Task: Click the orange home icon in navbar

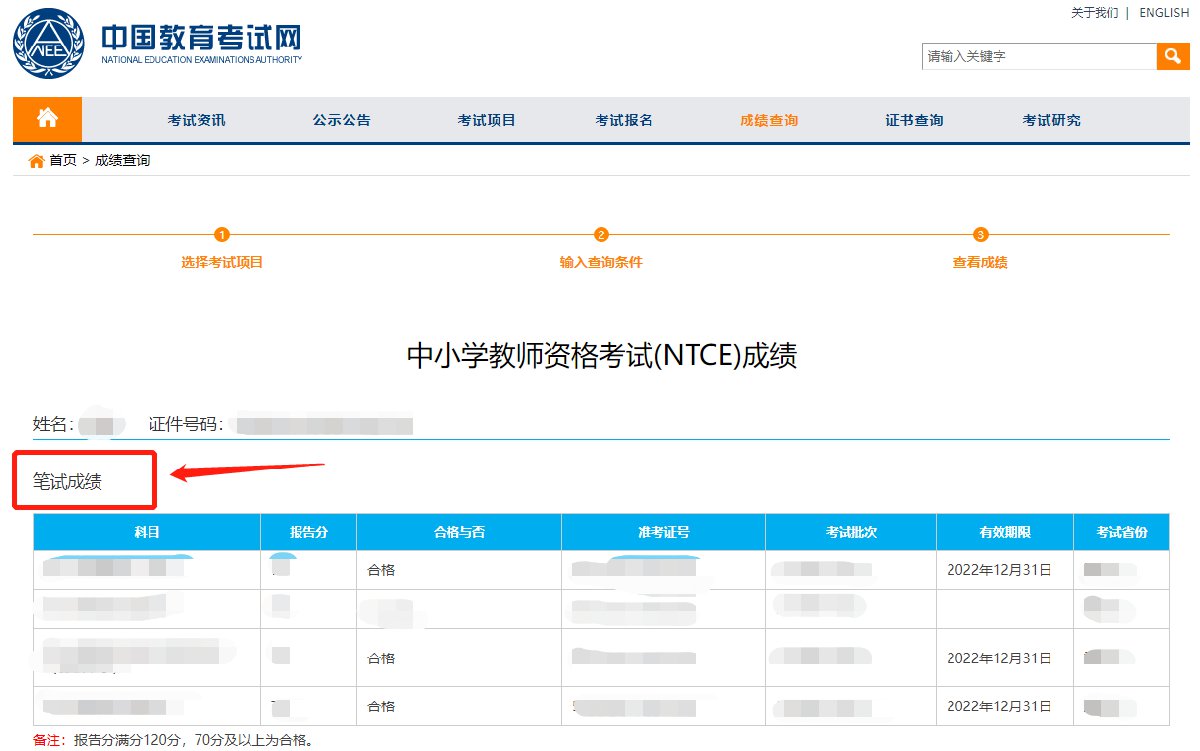Action: [x=47, y=119]
